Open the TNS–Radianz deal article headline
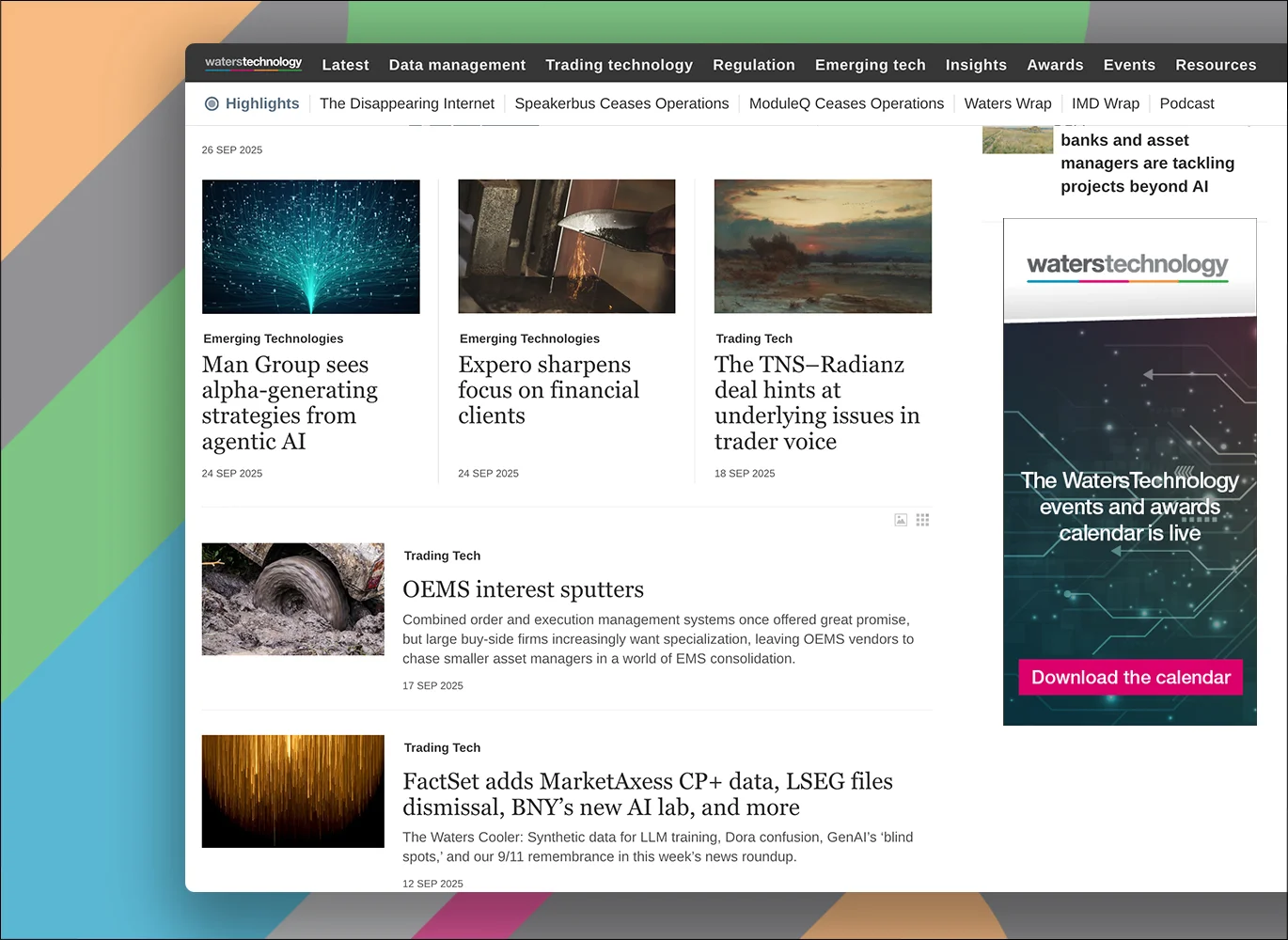Image resolution: width=1288 pixels, height=940 pixels. tap(816, 402)
